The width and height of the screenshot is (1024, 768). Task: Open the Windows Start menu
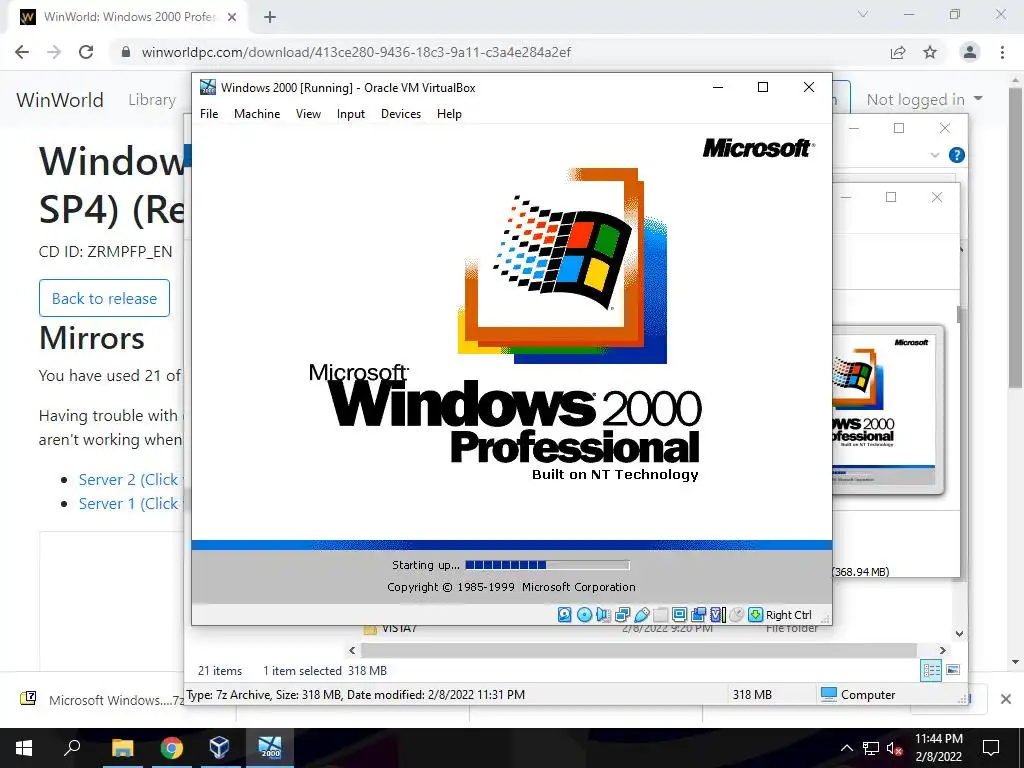point(24,748)
